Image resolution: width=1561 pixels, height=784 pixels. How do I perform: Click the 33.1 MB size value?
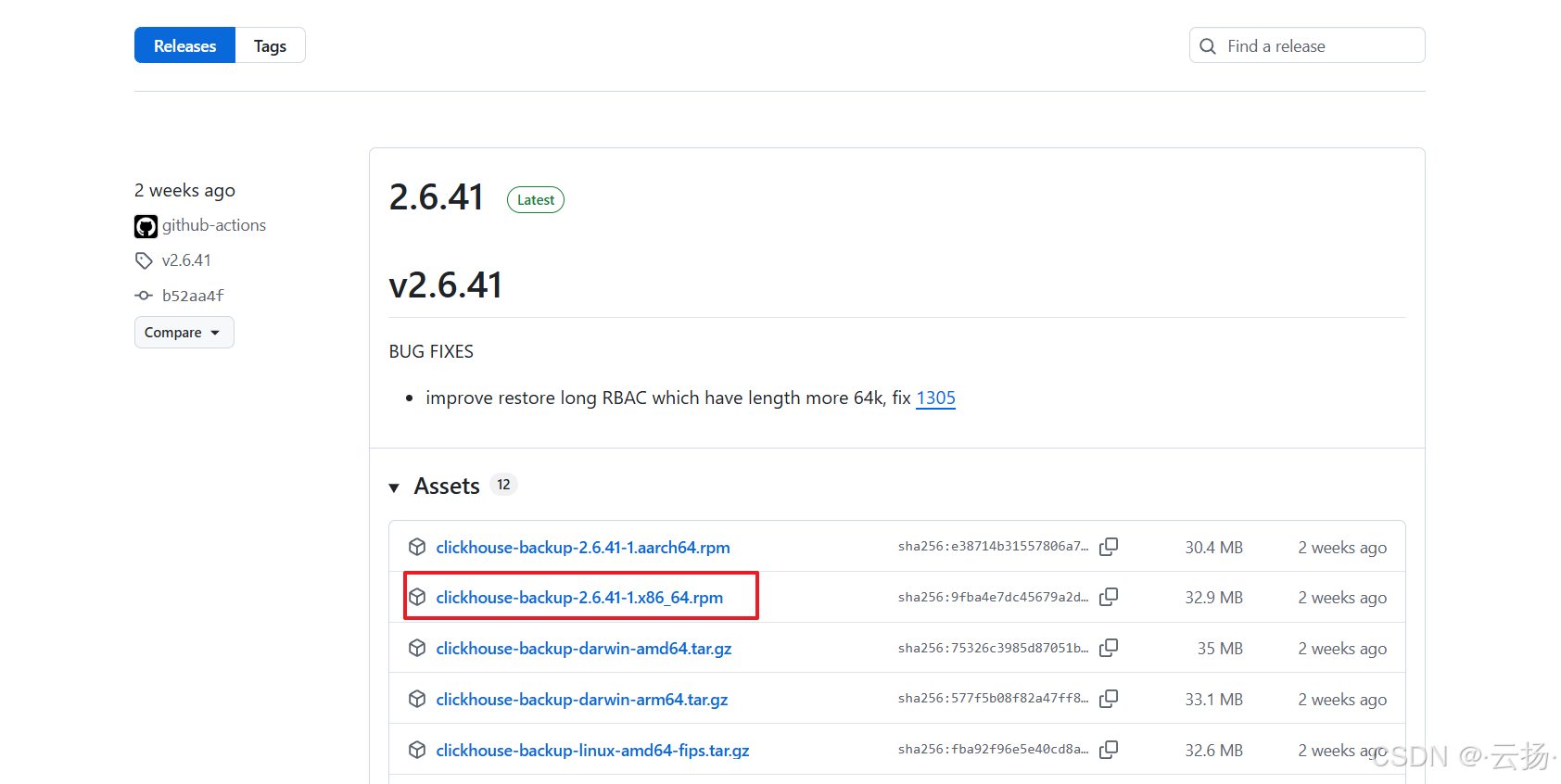pos(1213,700)
